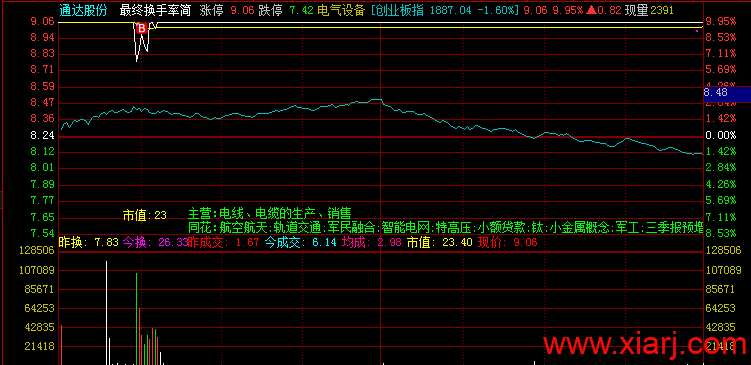Click the 主营 main business description
Image resolution: width=751 pixels, height=365 pixels.
click(x=270, y=213)
